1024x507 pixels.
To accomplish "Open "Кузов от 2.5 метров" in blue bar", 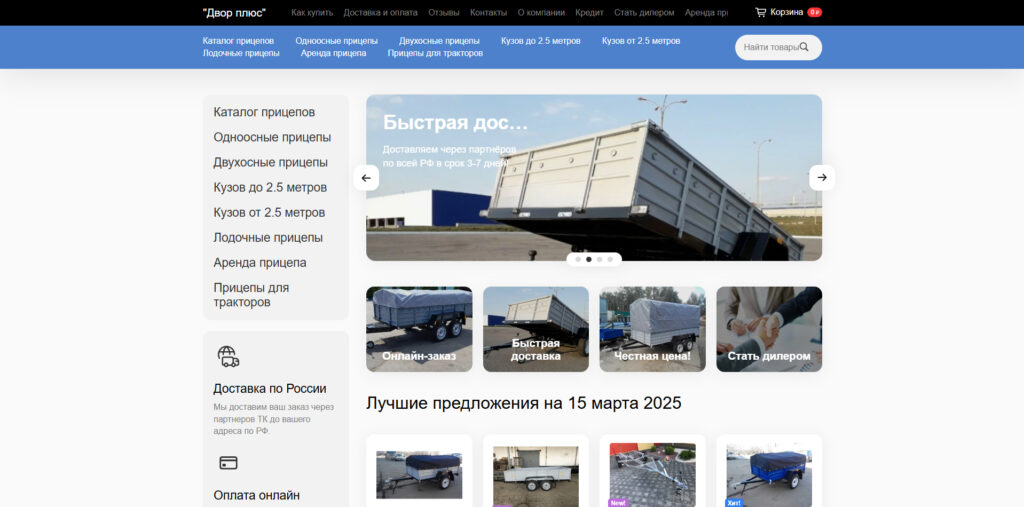I will click(x=641, y=41).
